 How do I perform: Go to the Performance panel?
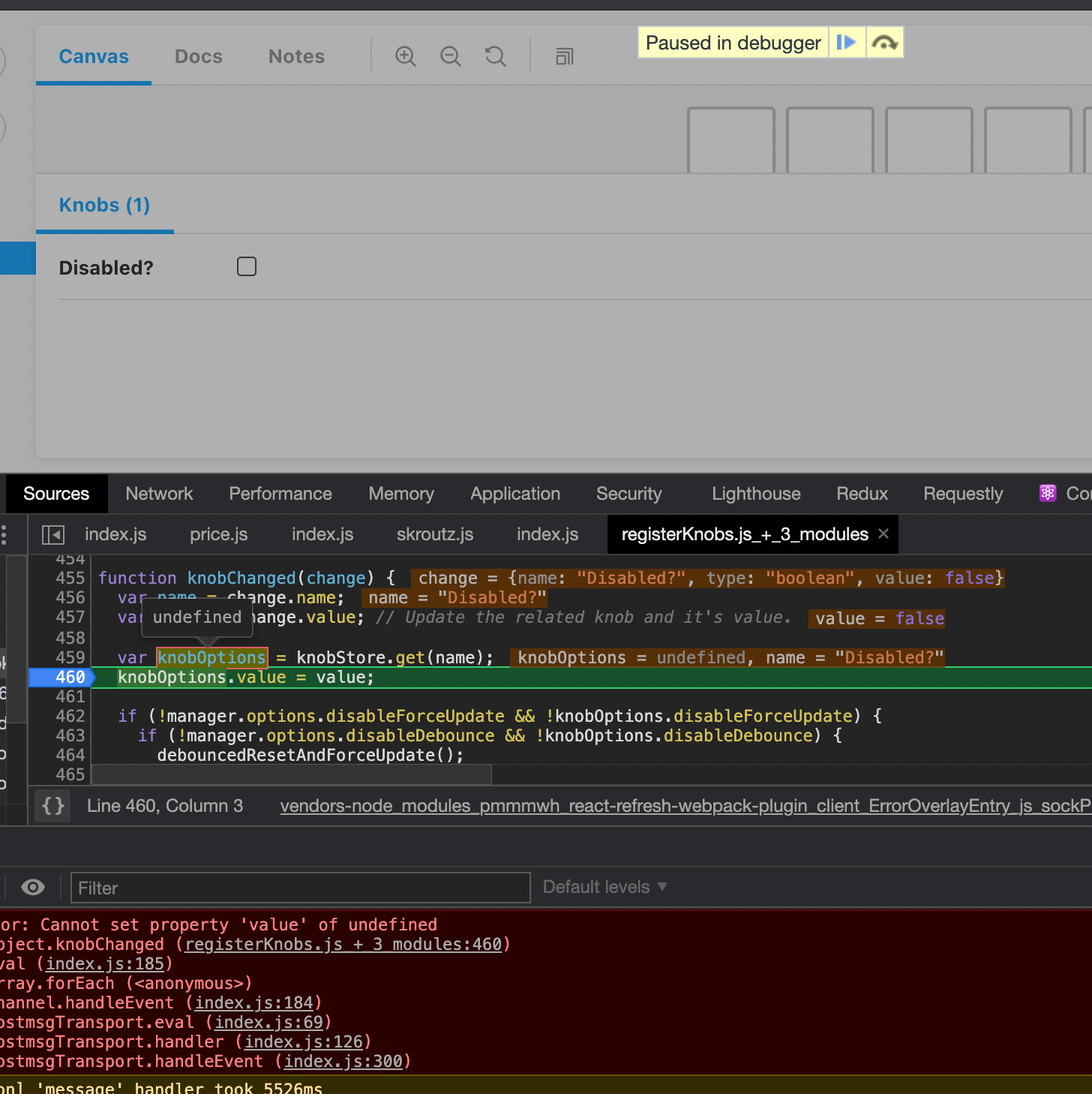click(280, 494)
